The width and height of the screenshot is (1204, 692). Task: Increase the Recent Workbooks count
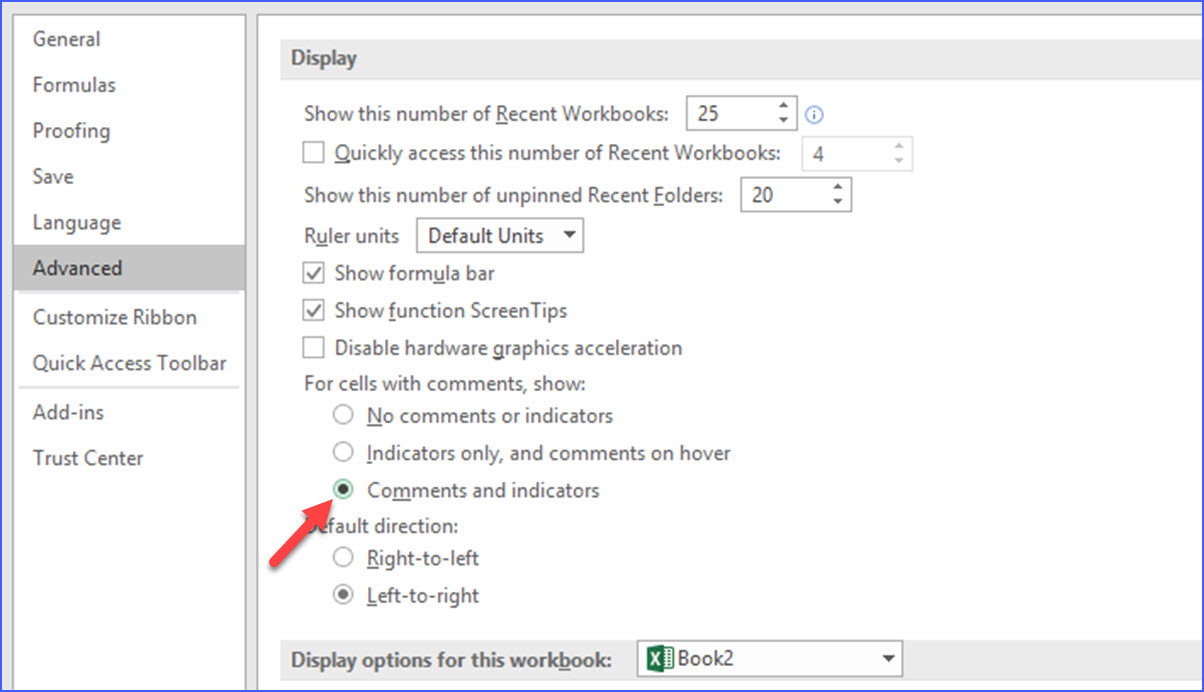[784, 106]
